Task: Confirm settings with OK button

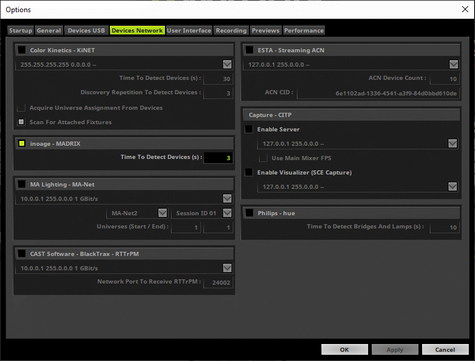Action: 344,350
